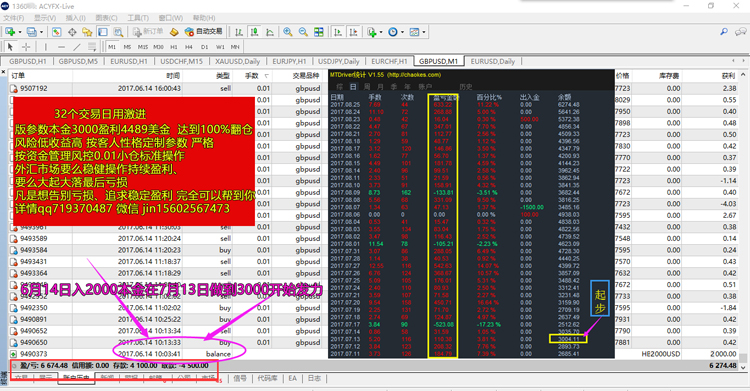Open the Data Window icon
The width and height of the screenshot is (750, 391).
72,32
